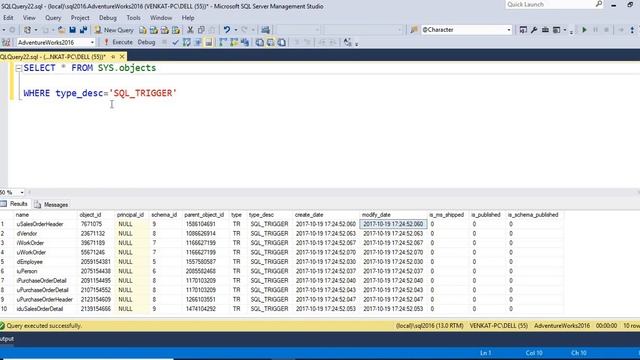Open the Undo history dropdown arrow
640x360 pixels.
(236, 30)
